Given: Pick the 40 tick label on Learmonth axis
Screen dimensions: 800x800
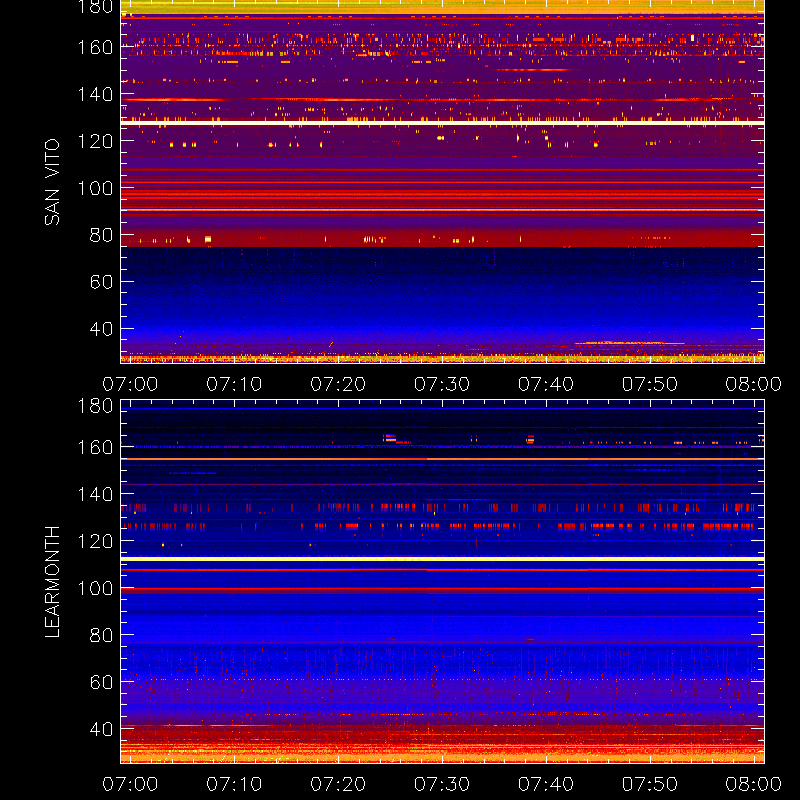Looking at the screenshot, I should click(x=101, y=729).
